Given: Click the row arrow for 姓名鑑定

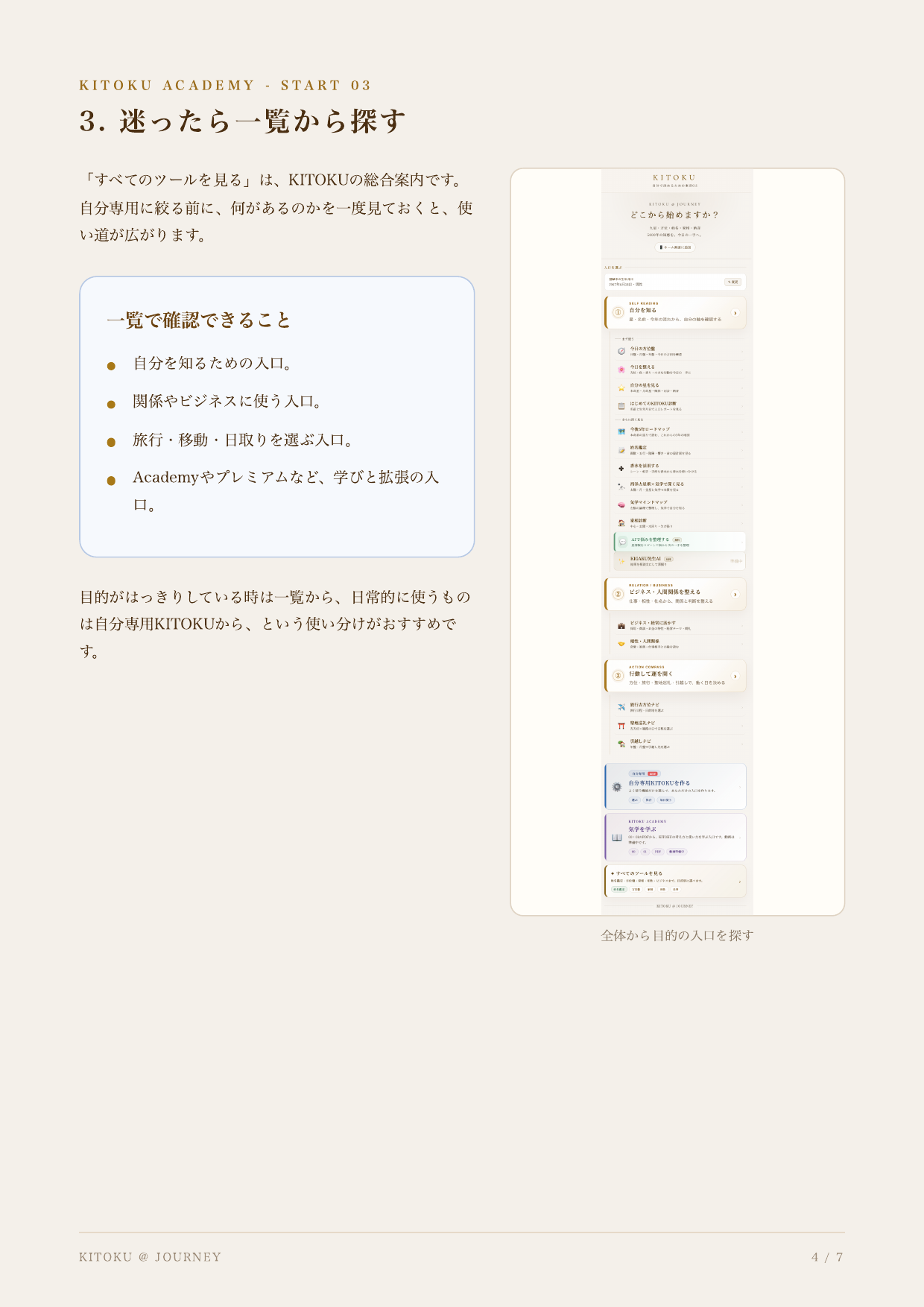Looking at the screenshot, I should [742, 450].
